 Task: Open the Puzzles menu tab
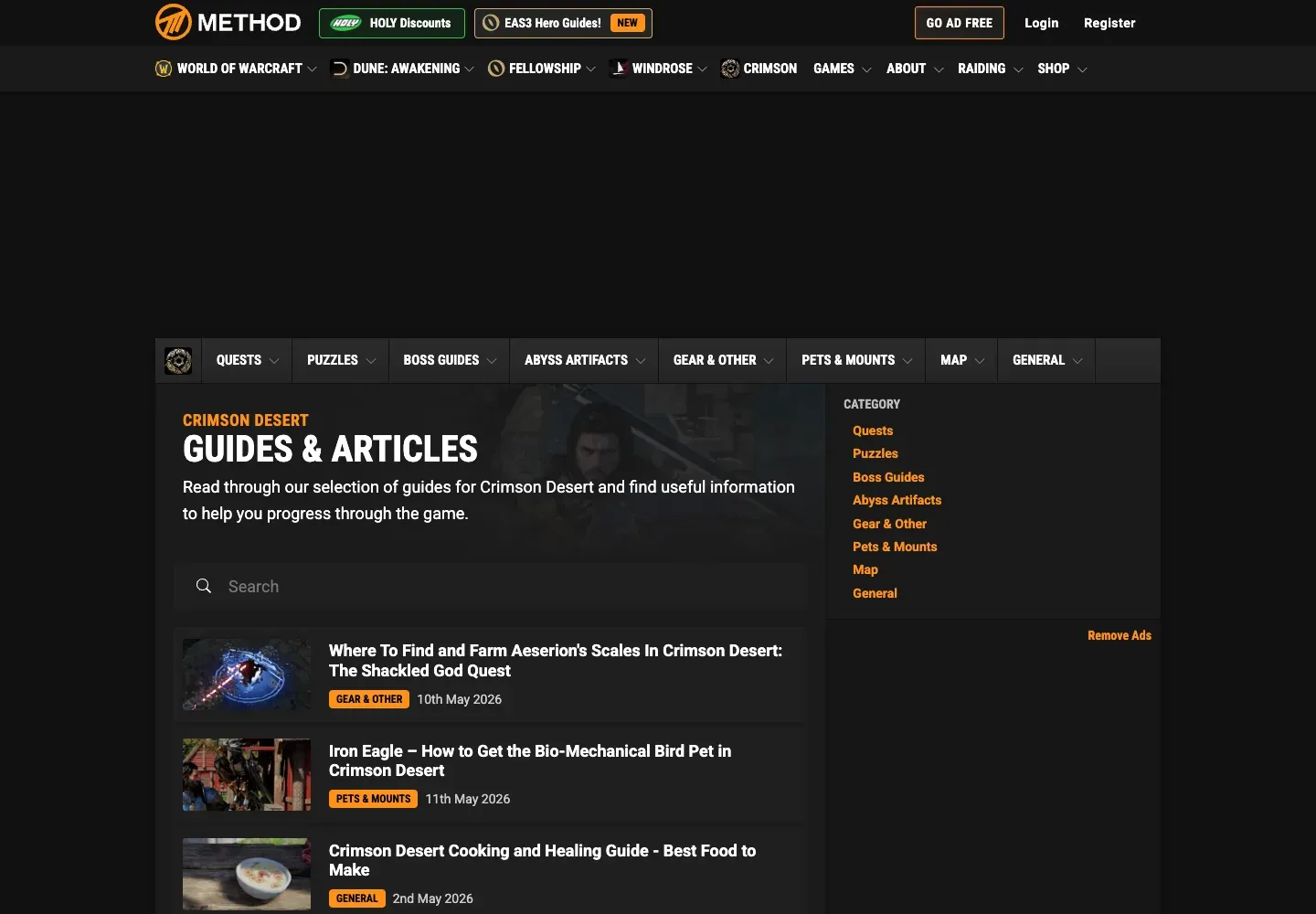[x=341, y=360]
